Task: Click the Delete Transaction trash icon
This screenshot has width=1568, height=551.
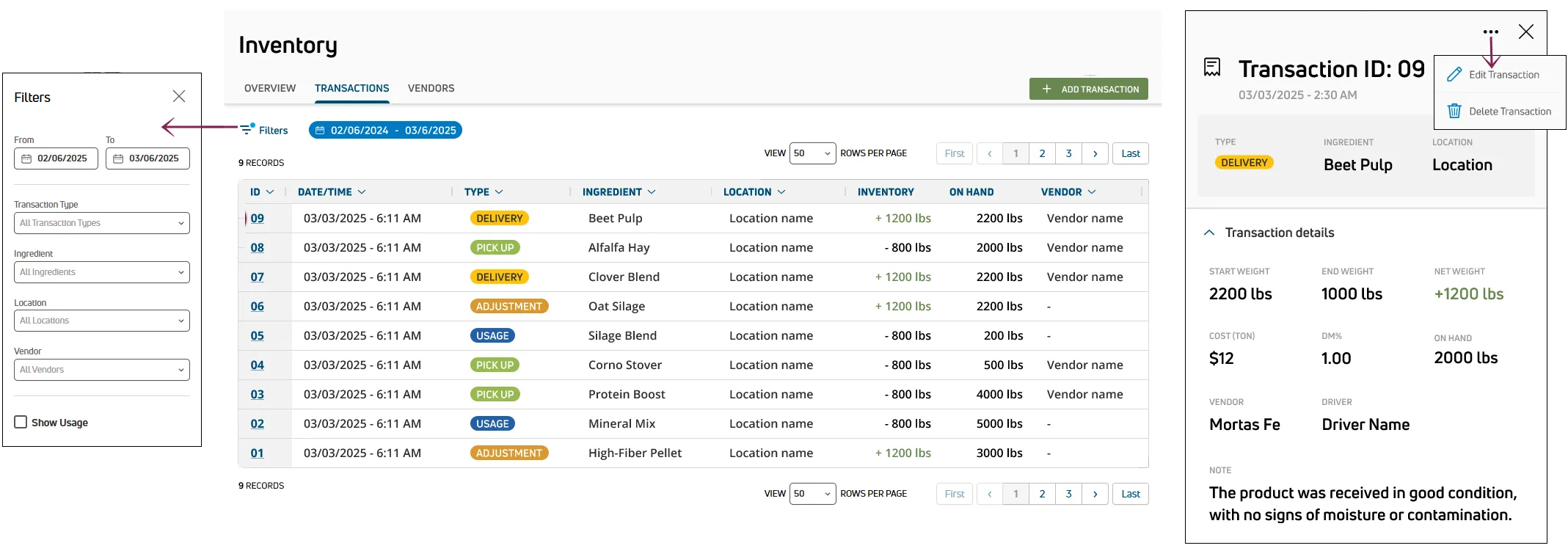Action: [x=1454, y=111]
